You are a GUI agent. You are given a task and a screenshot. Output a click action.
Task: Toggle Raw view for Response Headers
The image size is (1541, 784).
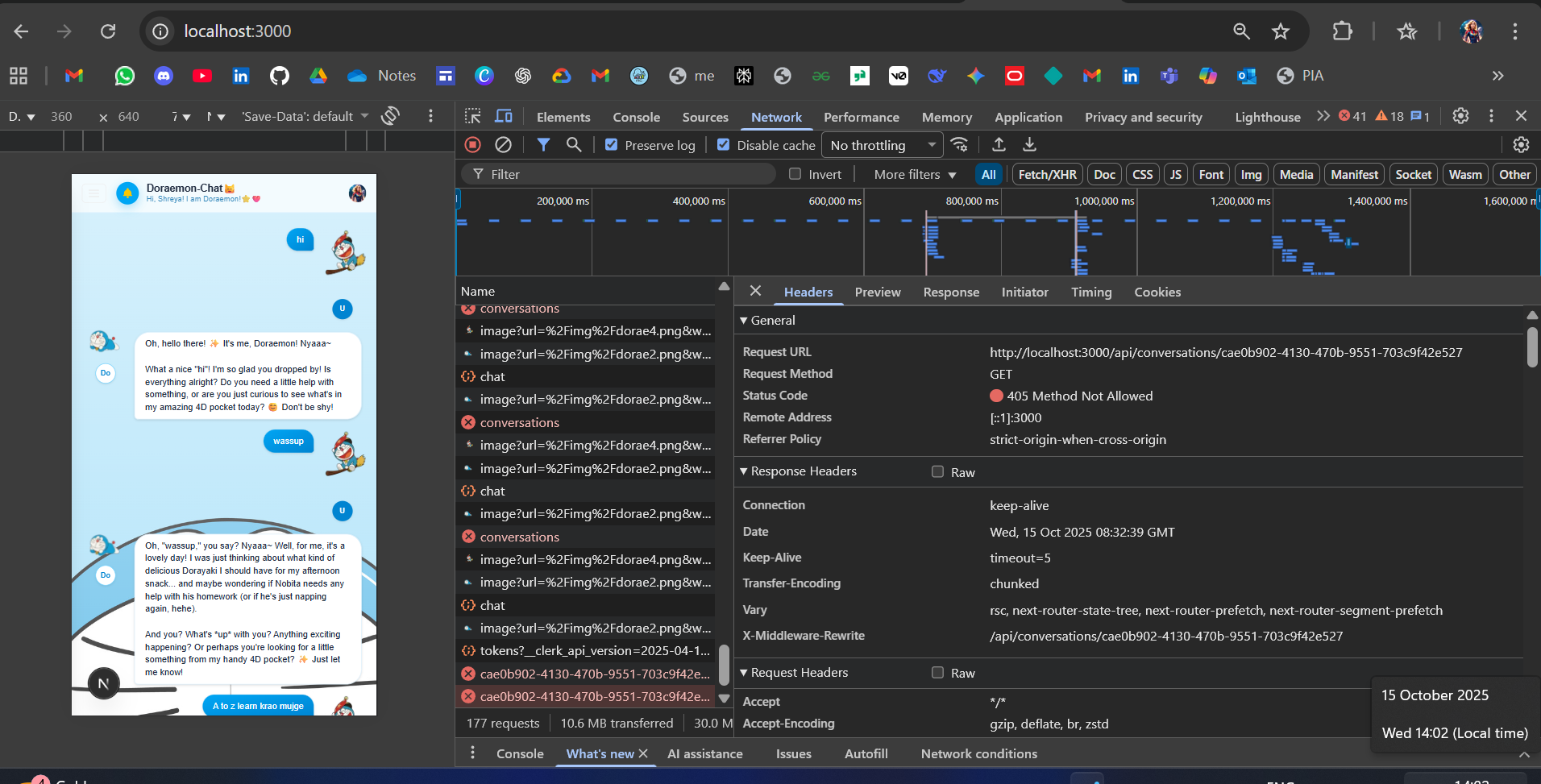pos(937,471)
